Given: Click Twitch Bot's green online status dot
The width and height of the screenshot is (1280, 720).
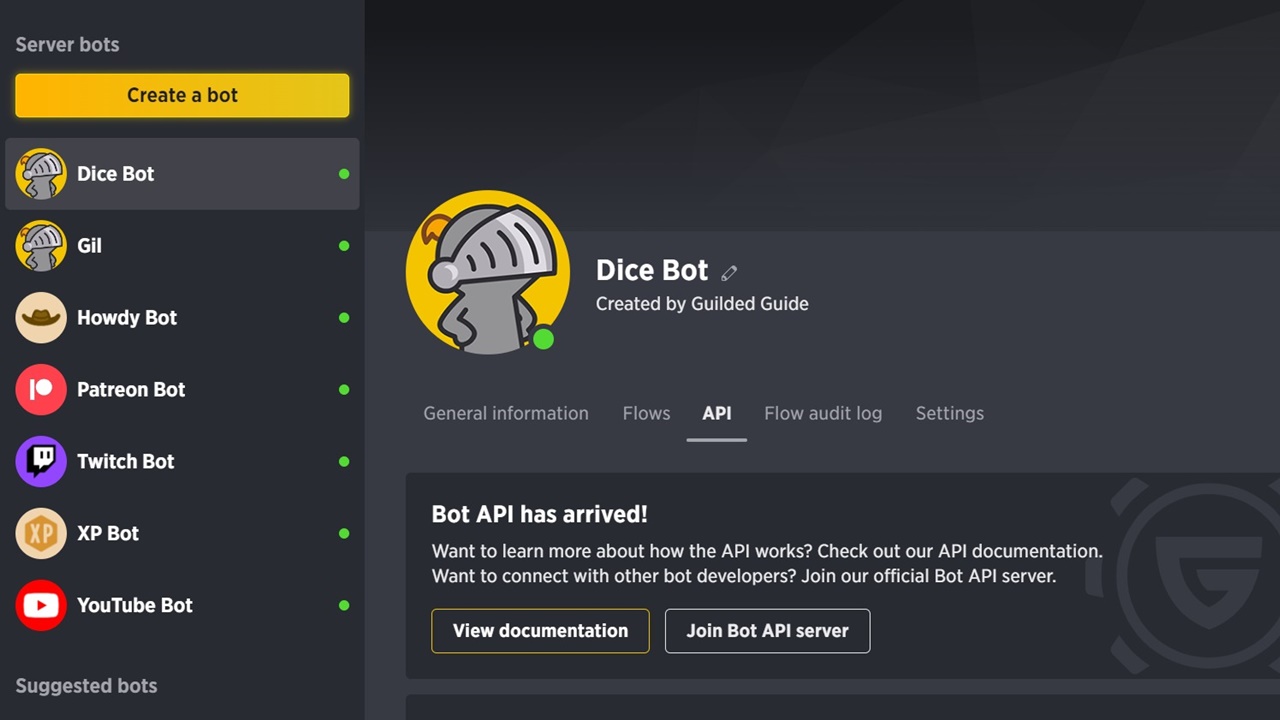Looking at the screenshot, I should click(x=344, y=462).
